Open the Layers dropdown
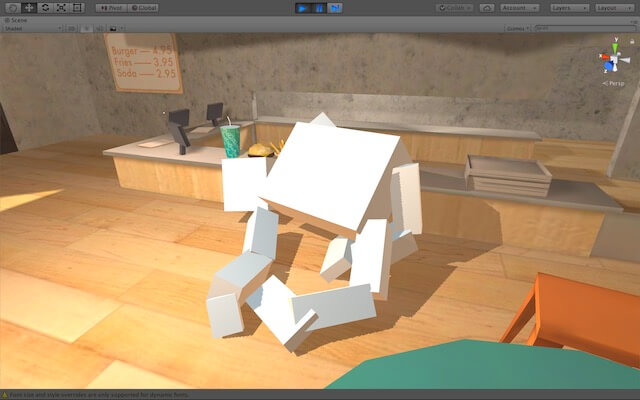The width and height of the screenshot is (640, 400). click(569, 8)
